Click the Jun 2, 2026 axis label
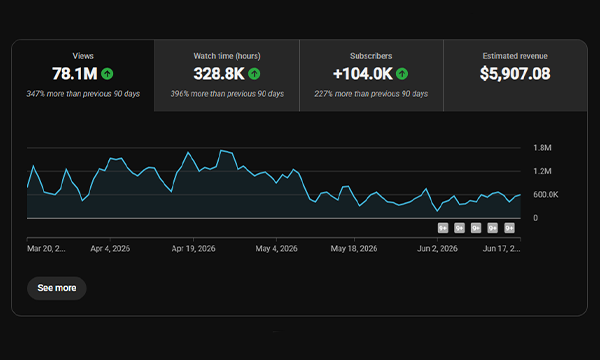600x360 pixels. pos(437,249)
